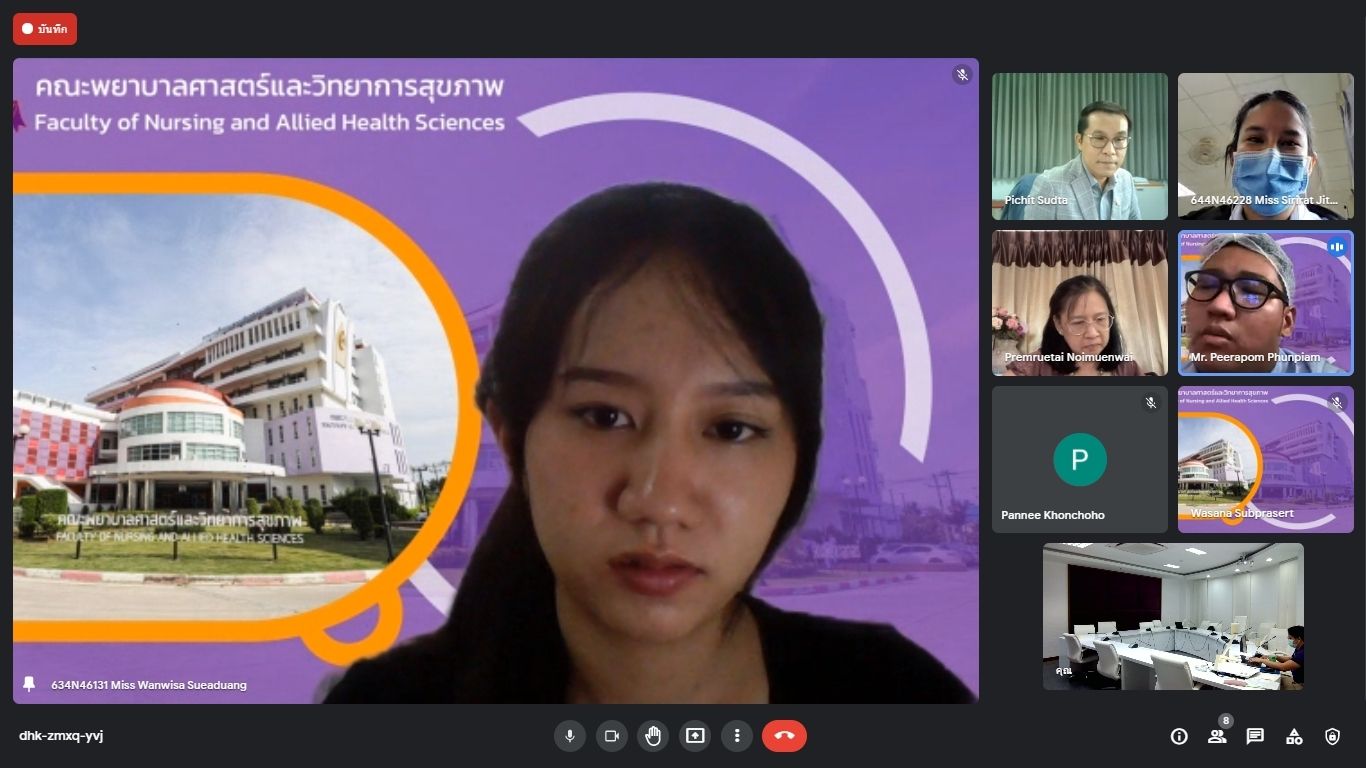Screen dimensions: 1366x768
Task: Open the activities shapes icon
Action: (1294, 736)
